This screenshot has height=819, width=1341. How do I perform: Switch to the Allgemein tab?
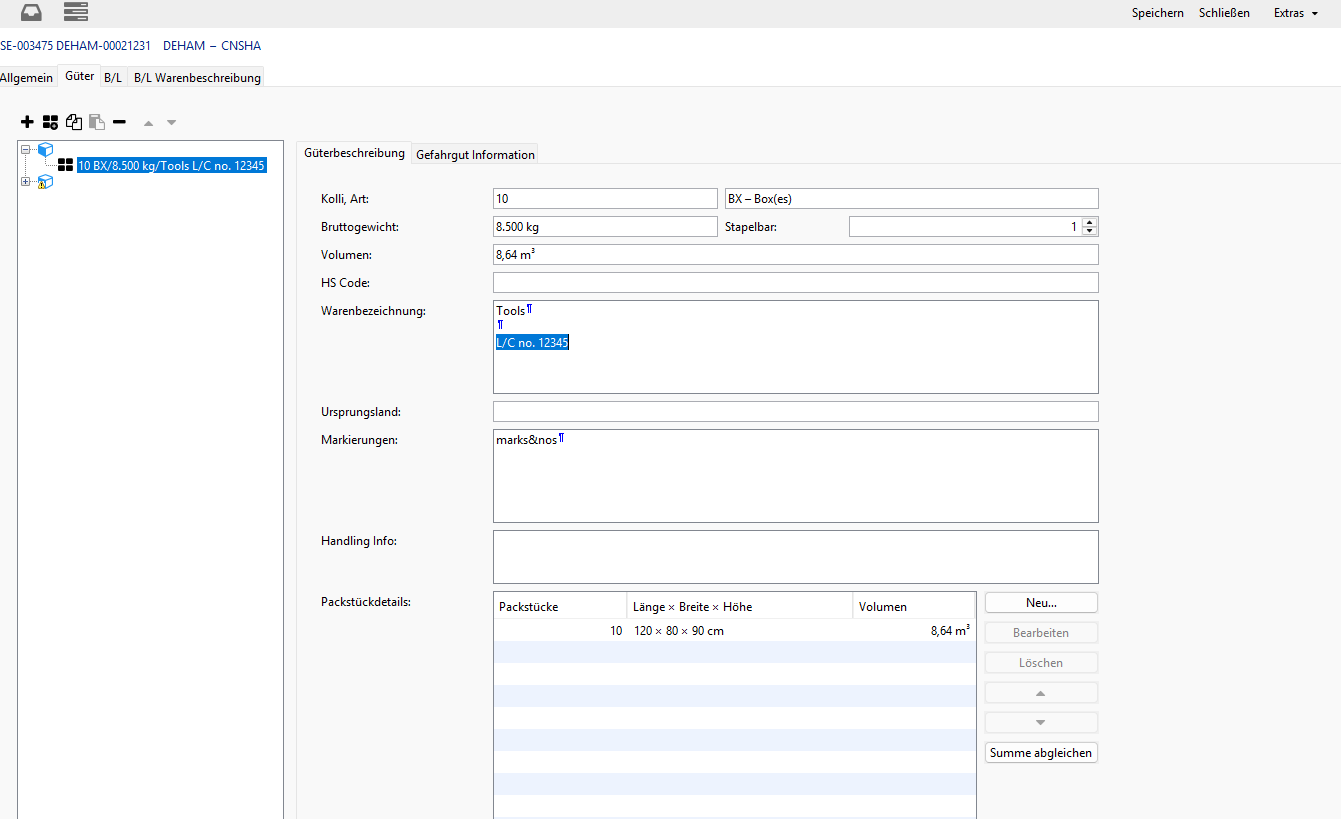tap(27, 78)
